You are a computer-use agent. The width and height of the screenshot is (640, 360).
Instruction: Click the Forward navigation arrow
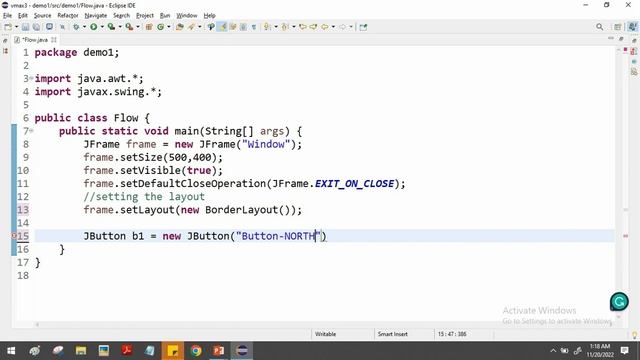tap(342, 27)
